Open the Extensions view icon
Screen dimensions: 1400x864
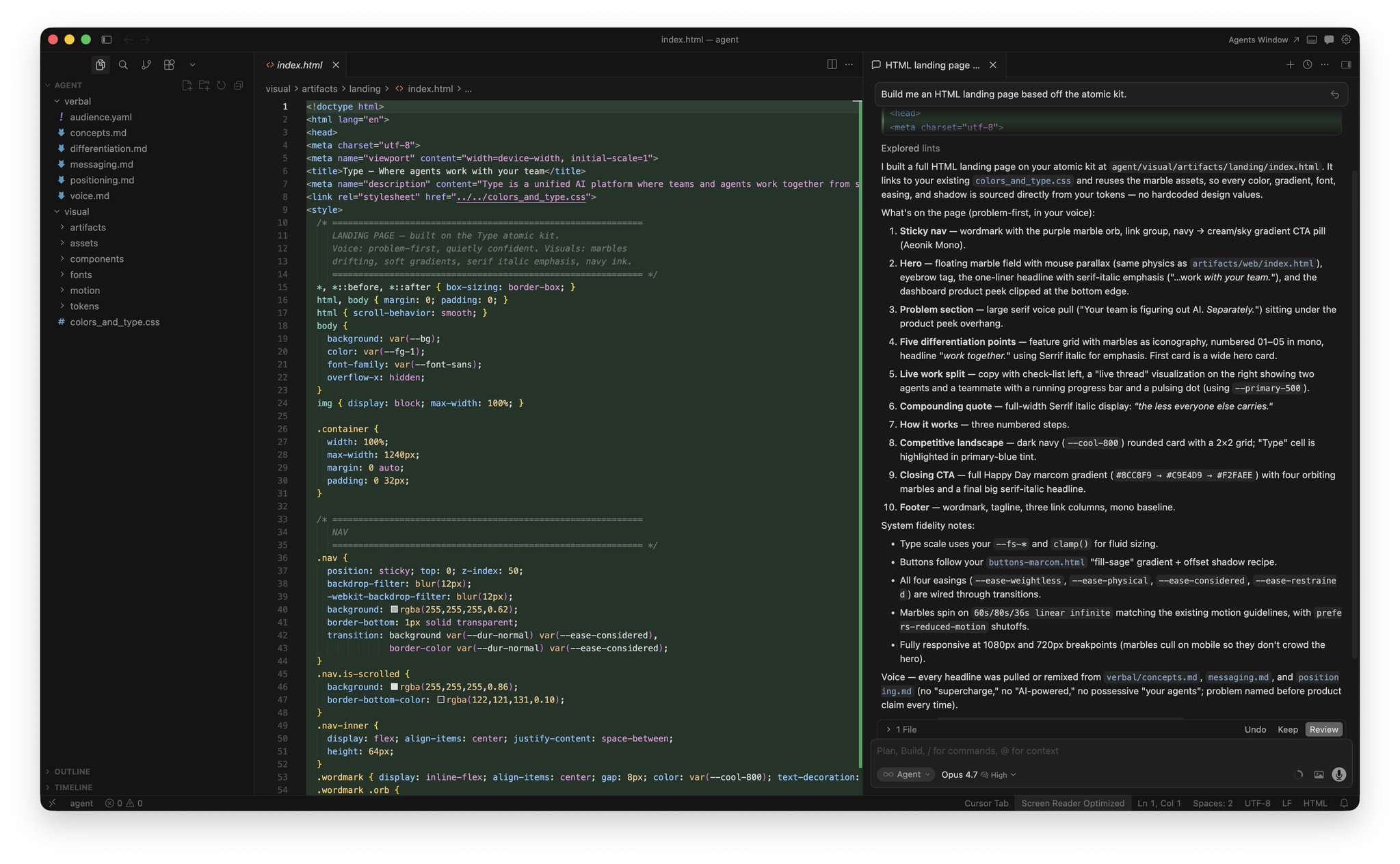pyautogui.click(x=170, y=65)
